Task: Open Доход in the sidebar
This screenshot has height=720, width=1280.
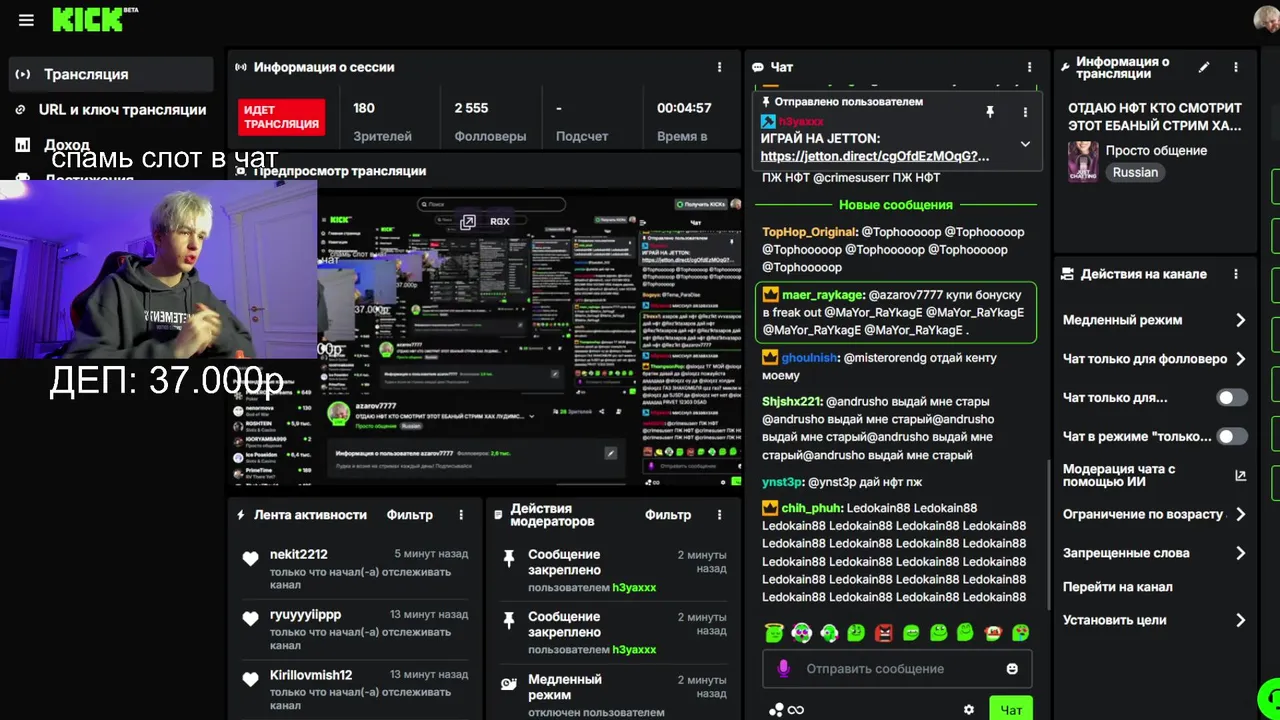Action: click(67, 145)
